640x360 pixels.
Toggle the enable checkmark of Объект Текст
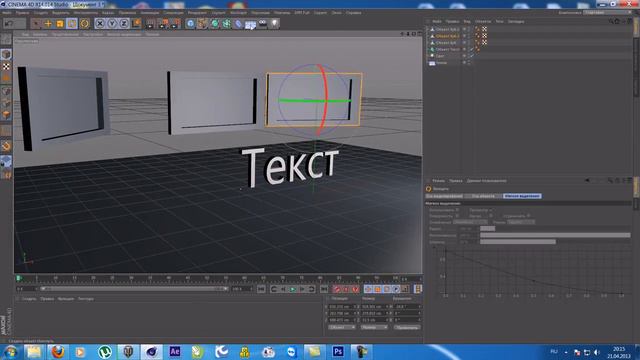471,49
